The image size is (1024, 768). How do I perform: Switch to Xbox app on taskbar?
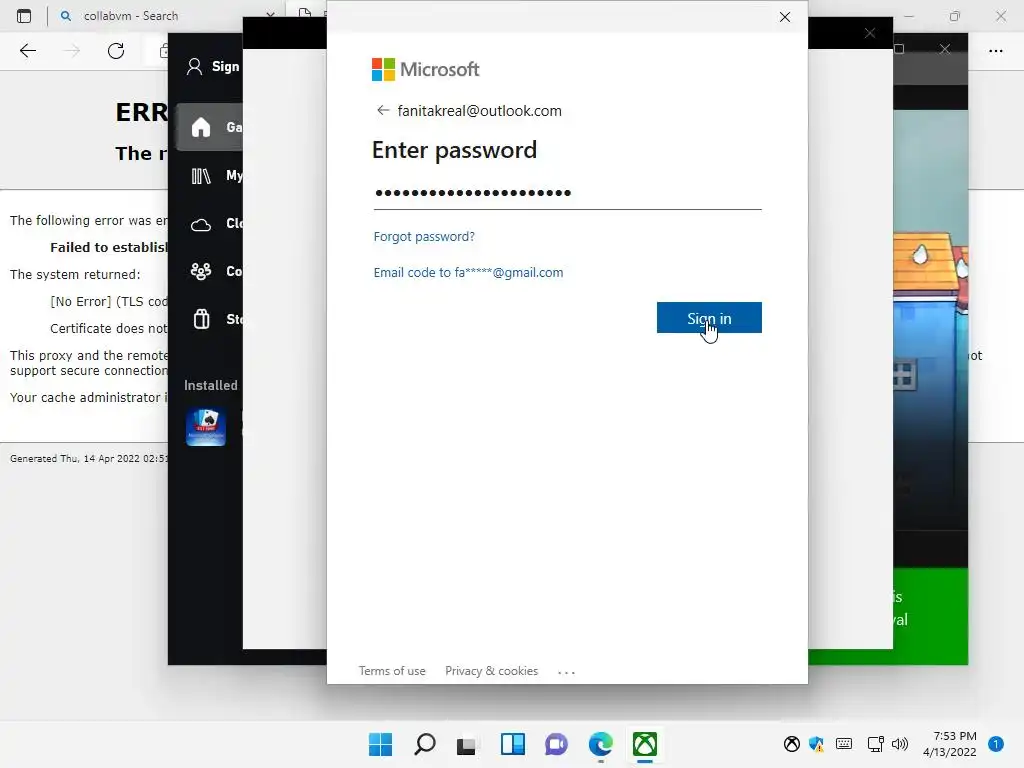[x=645, y=744]
